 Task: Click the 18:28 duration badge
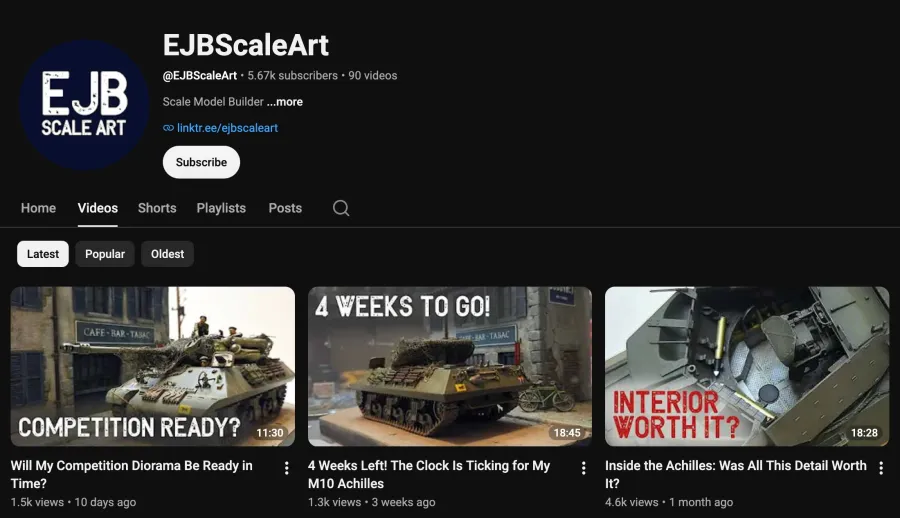[x=864, y=432]
